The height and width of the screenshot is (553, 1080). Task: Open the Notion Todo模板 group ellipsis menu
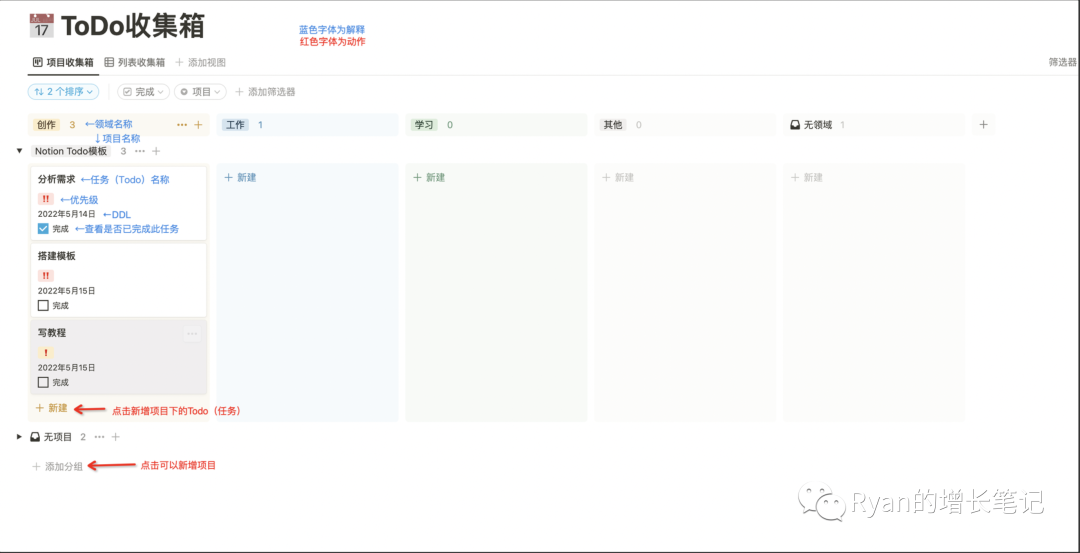click(x=140, y=151)
